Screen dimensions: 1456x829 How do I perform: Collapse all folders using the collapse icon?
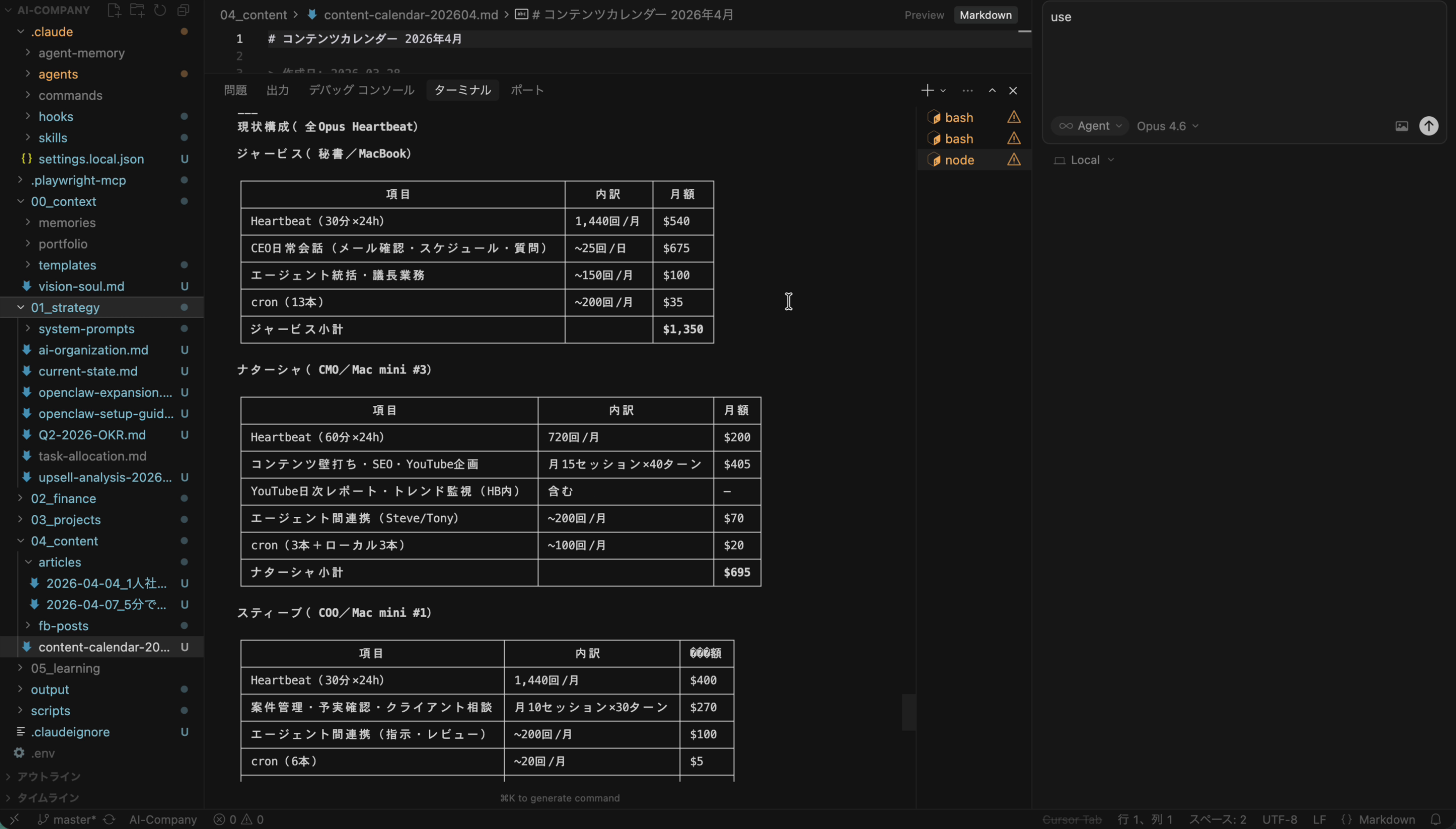pos(183,10)
